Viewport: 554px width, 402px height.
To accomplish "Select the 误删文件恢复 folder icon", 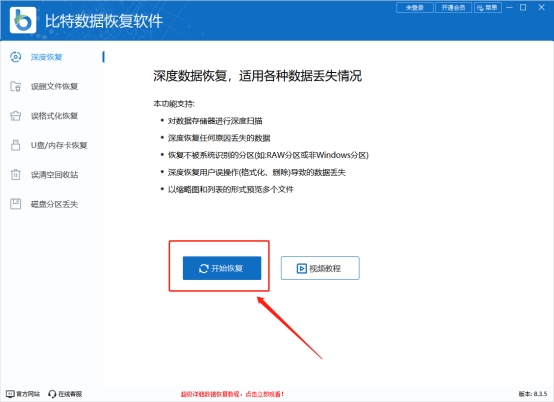I will tap(16, 86).
